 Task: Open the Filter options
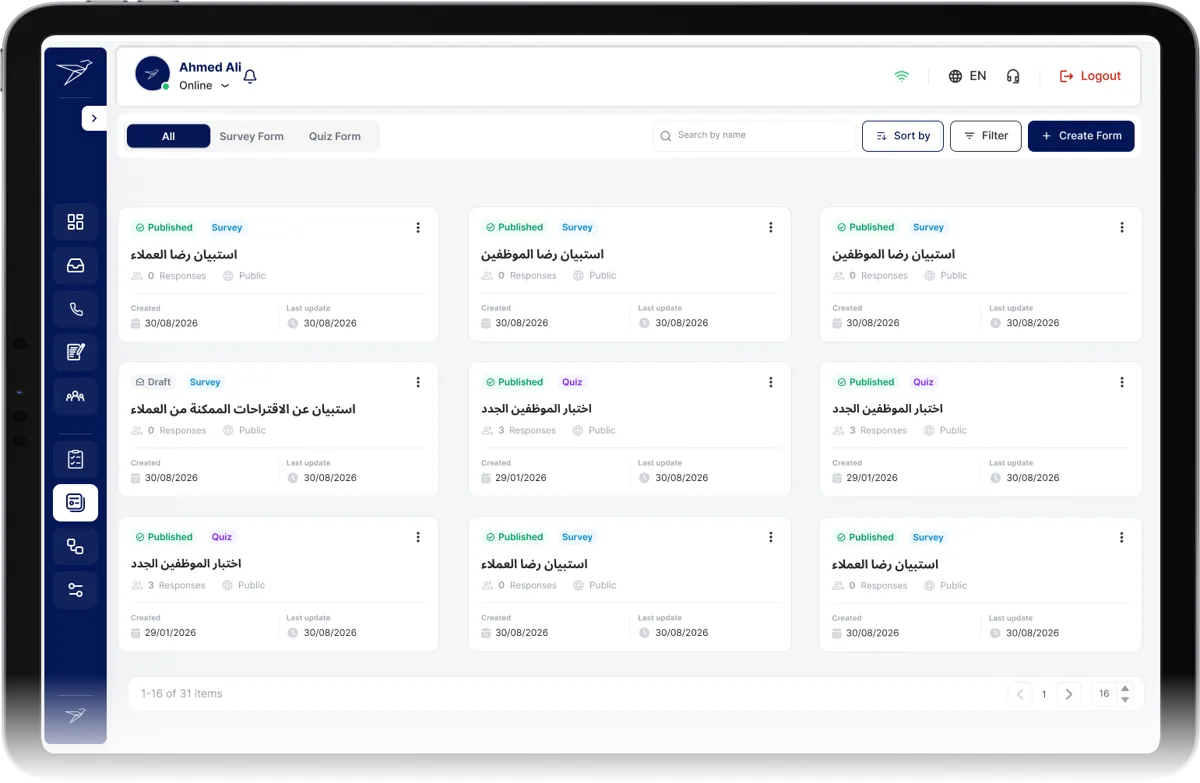coord(986,136)
